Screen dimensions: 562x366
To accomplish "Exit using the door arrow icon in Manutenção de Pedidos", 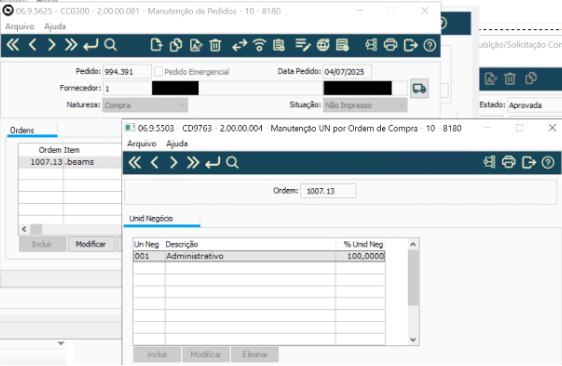I will 410,45.
